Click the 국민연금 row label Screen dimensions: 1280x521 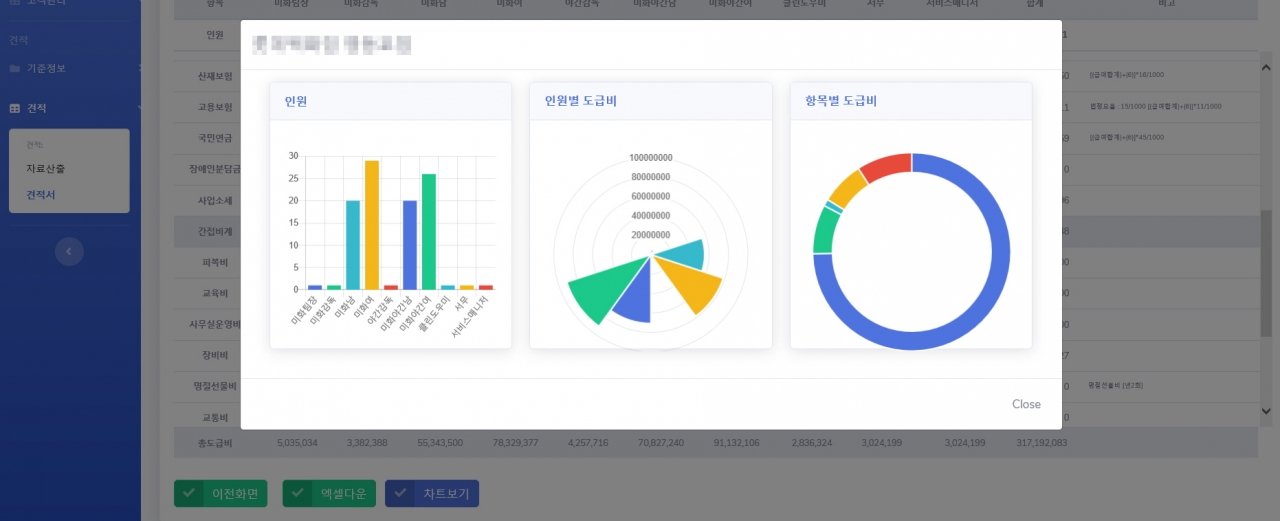point(215,137)
